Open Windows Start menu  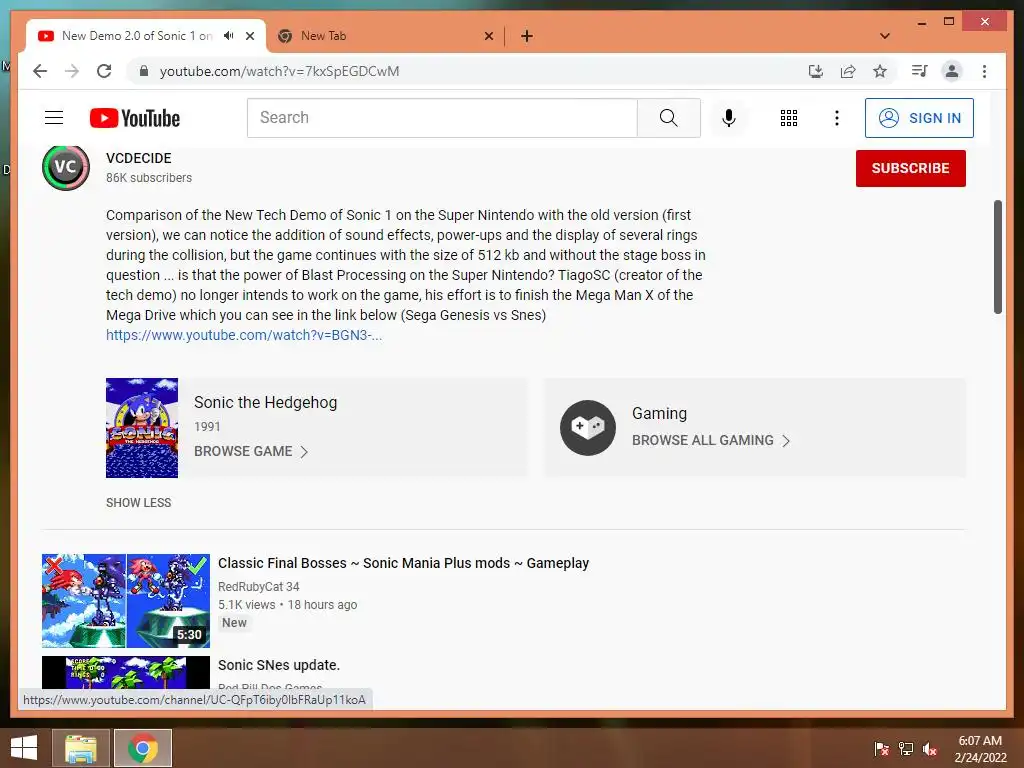pos(24,748)
